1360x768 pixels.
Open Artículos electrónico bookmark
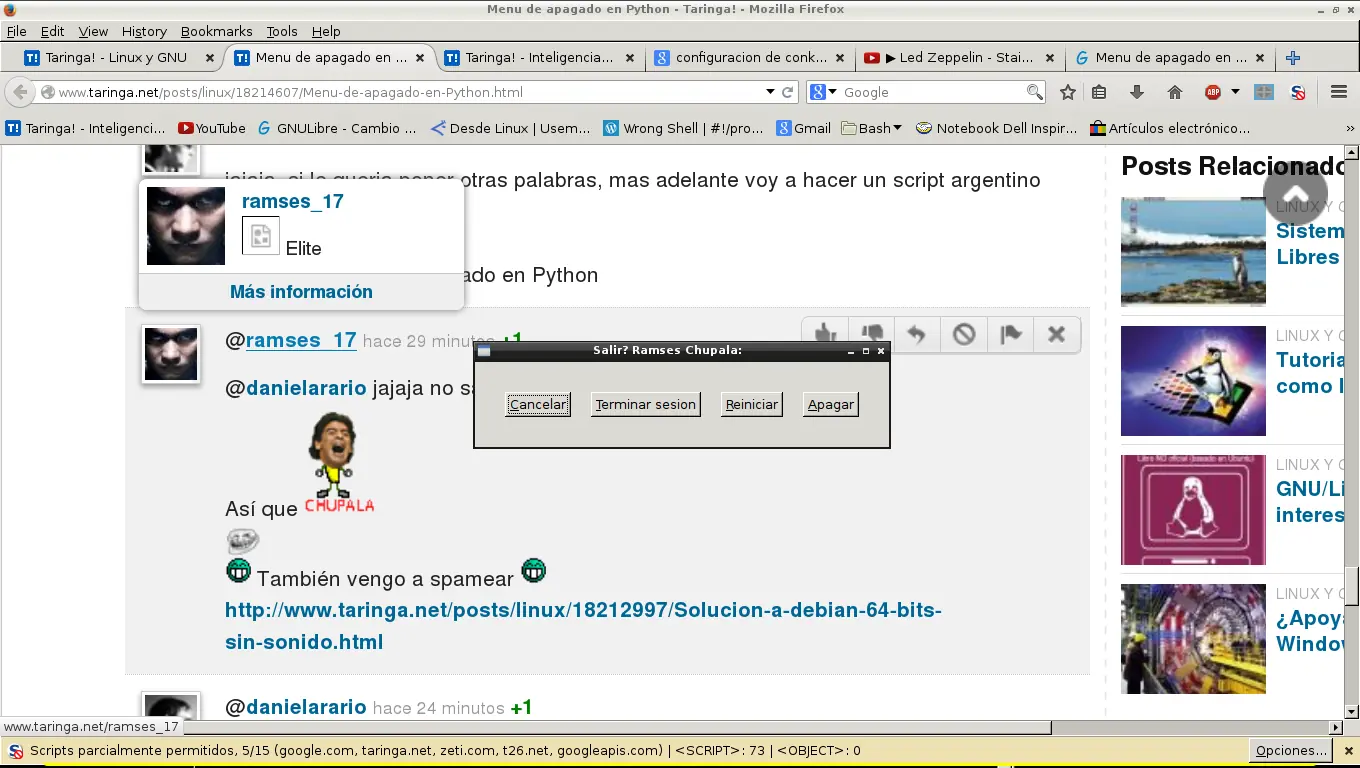1170,128
